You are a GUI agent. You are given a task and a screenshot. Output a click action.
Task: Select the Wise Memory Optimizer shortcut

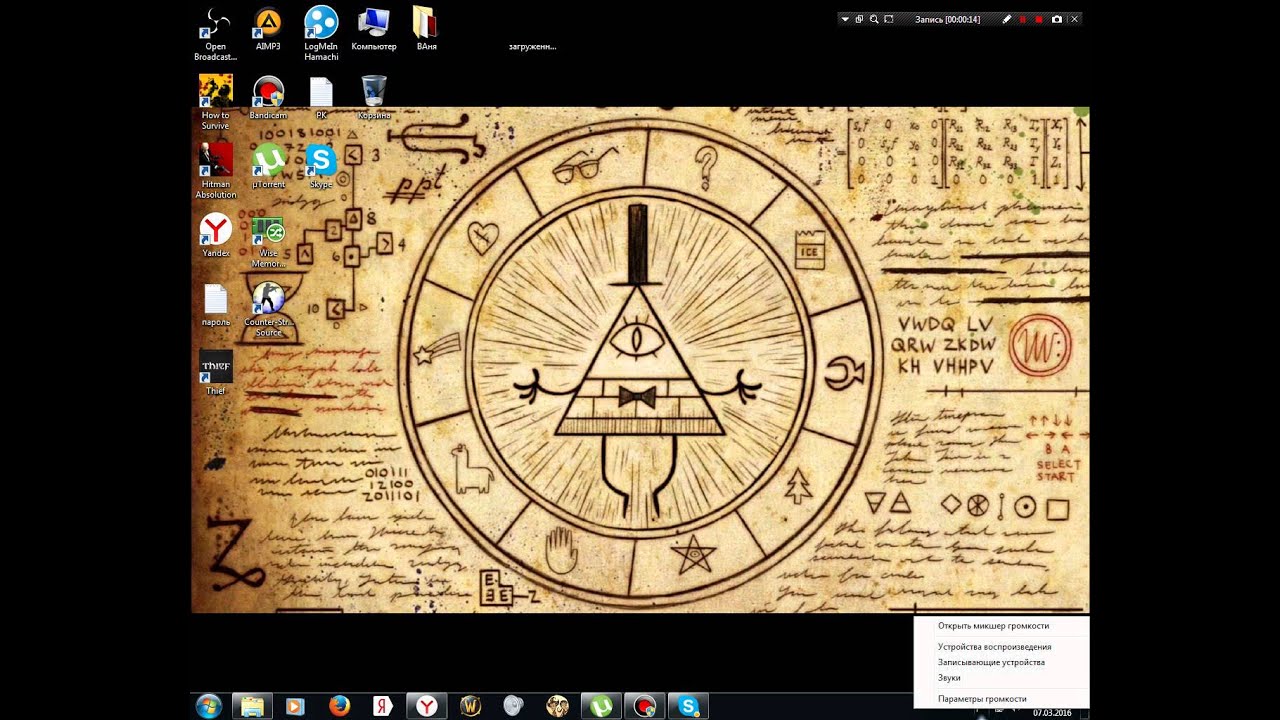tap(268, 241)
